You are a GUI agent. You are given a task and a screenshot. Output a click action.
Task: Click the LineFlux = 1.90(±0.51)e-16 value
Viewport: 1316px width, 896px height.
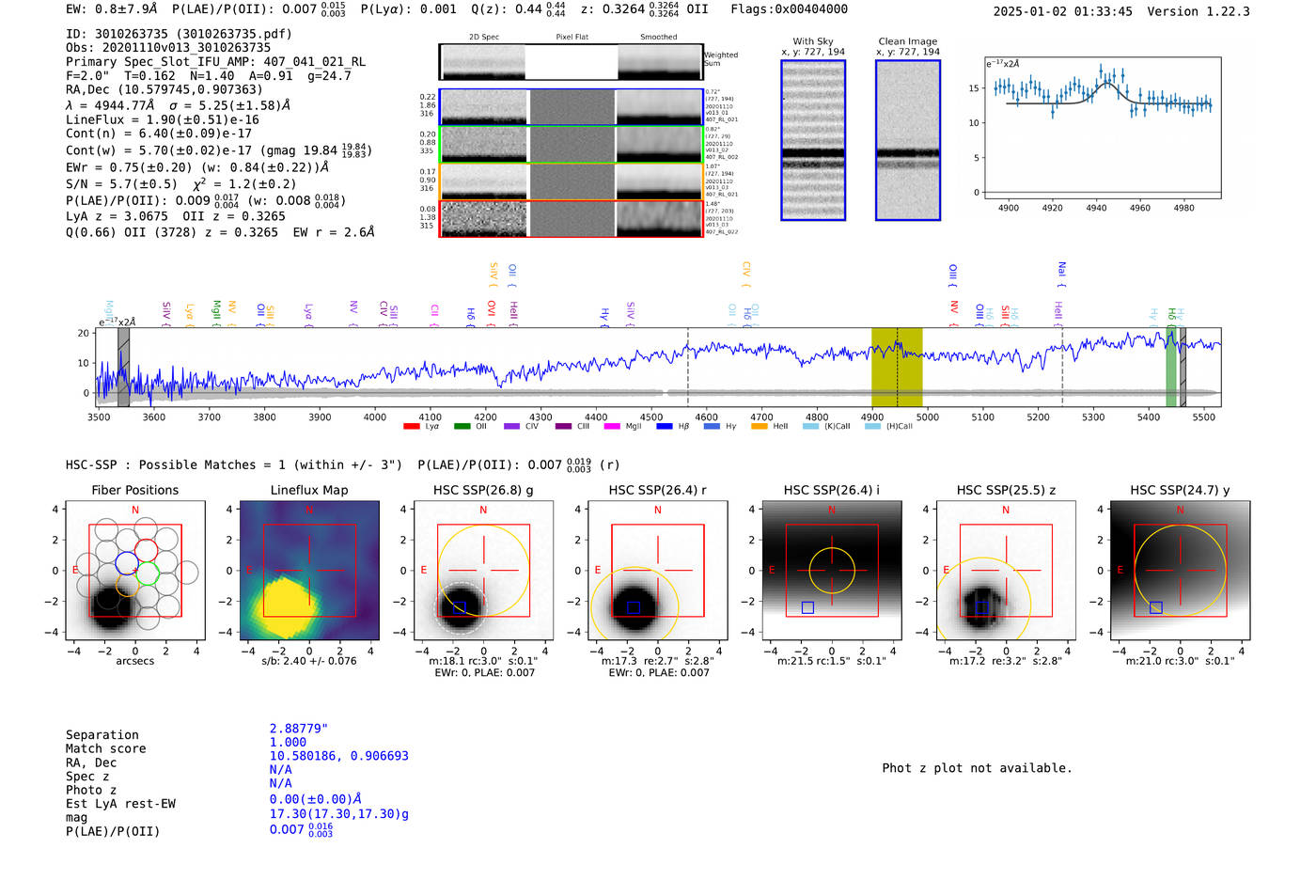click(162, 119)
